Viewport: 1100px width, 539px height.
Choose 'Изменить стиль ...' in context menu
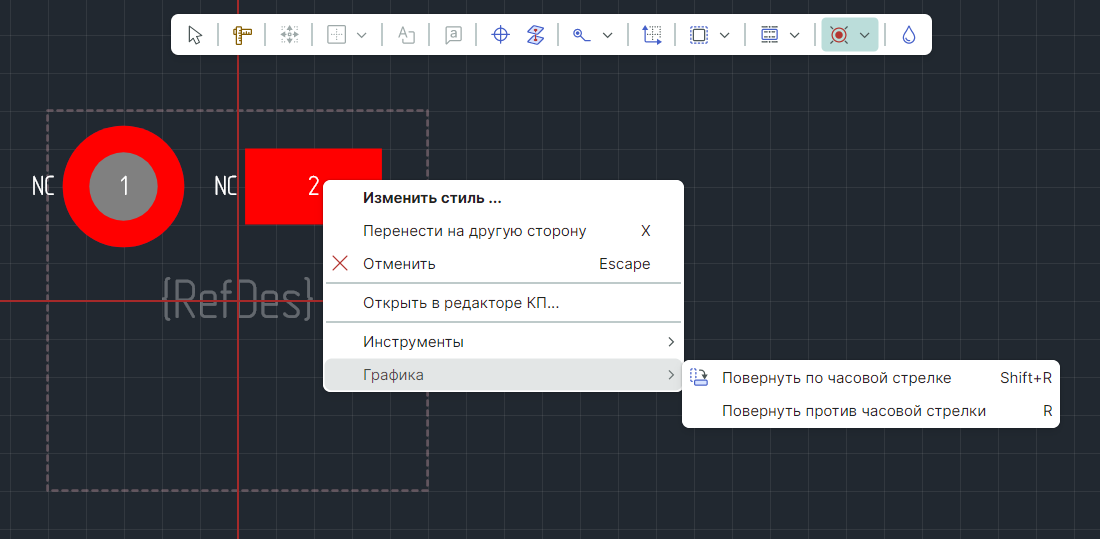coord(502,198)
